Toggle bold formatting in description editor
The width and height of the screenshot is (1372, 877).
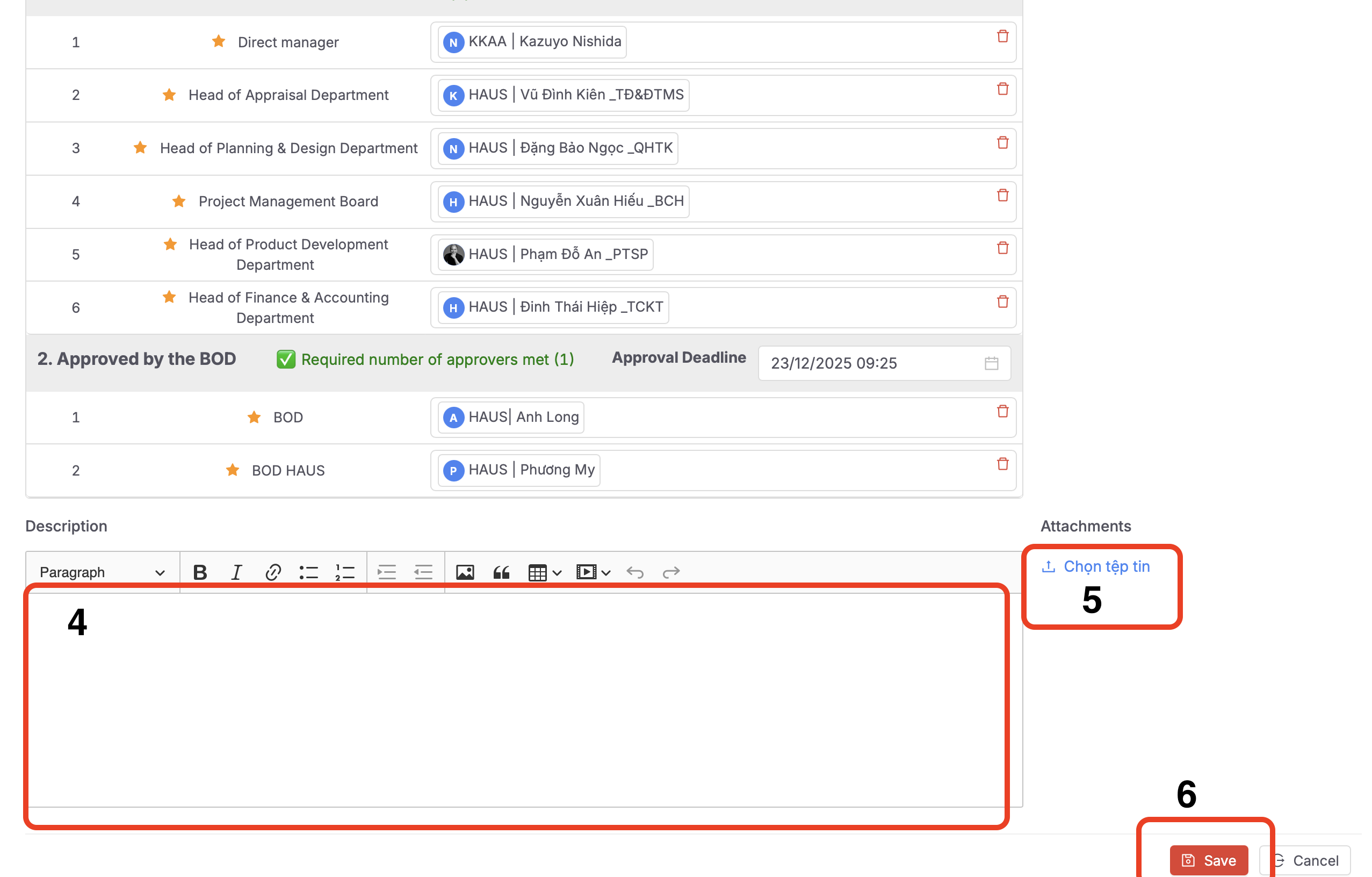coord(200,572)
